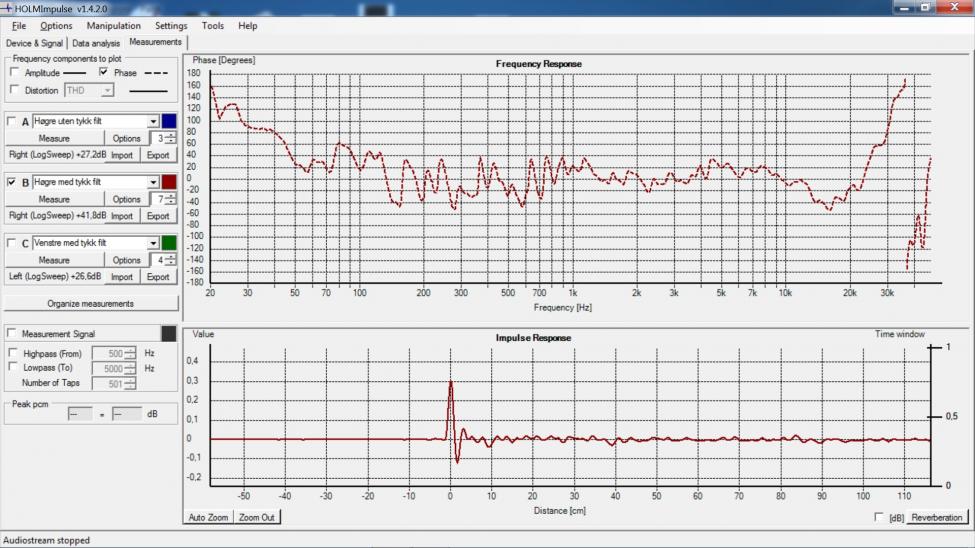Click the dark Measurement Signal color box

pyautogui.click(x=169, y=333)
